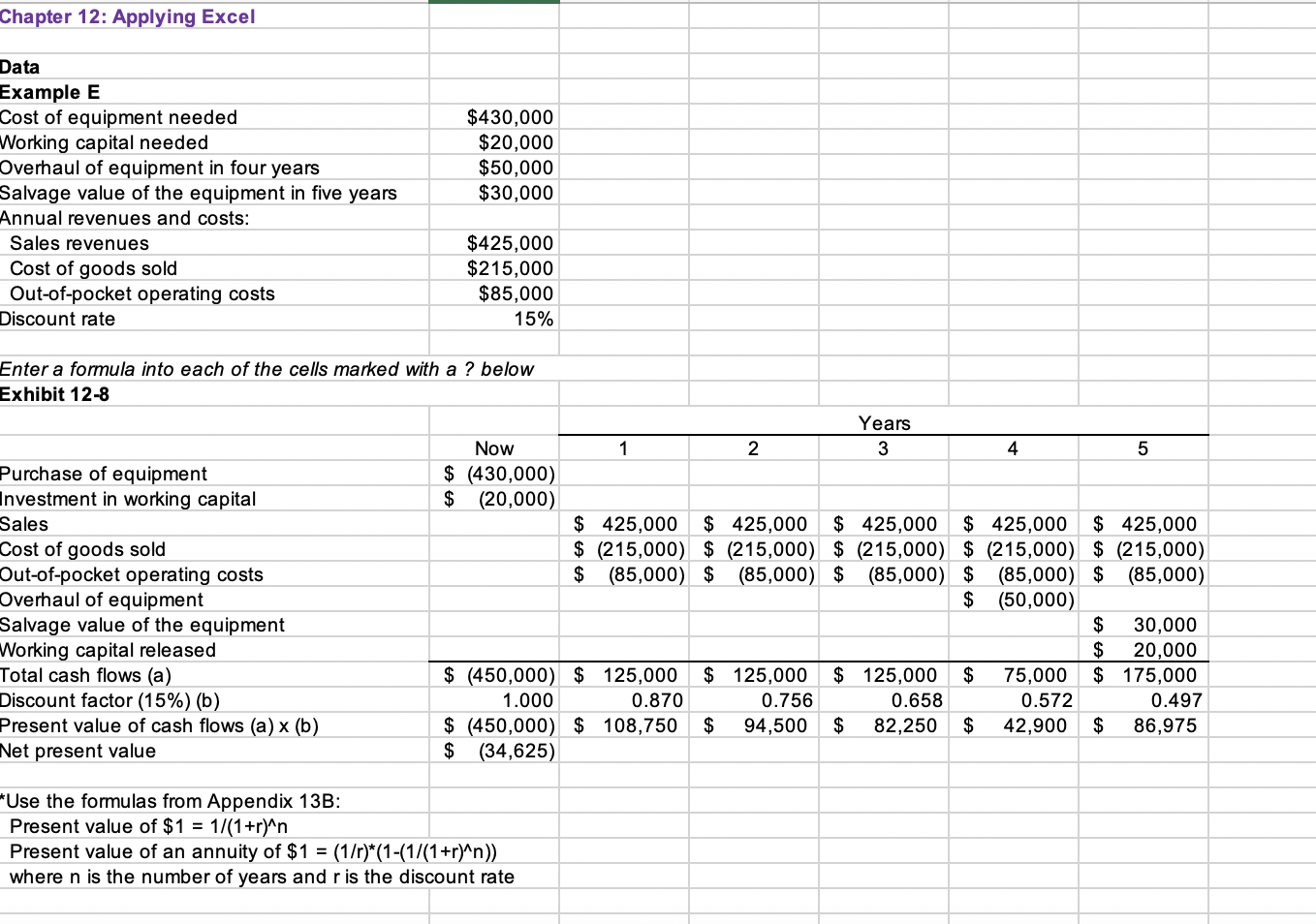Viewport: 1316px width, 924px height.
Task: Select the 'Total cash flows (a)' row label
Action: [x=86, y=675]
